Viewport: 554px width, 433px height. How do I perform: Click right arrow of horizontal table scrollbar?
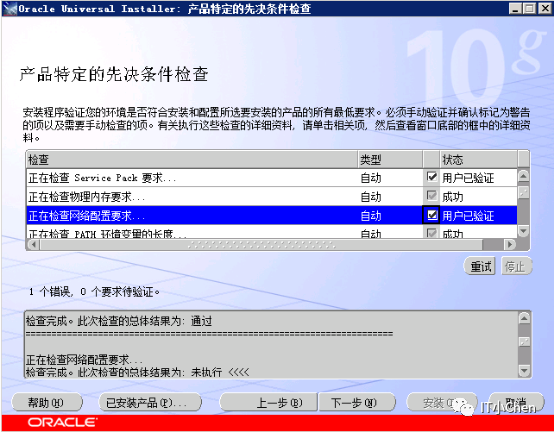pyautogui.click(x=509, y=244)
